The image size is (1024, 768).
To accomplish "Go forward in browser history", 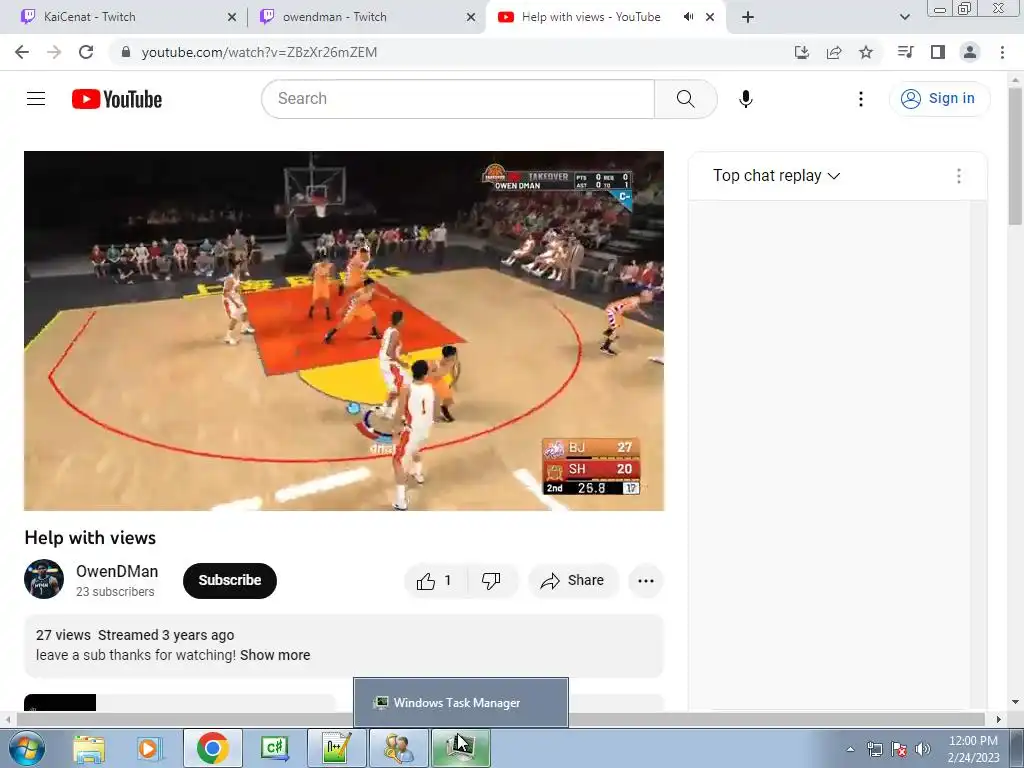I will 54,52.
